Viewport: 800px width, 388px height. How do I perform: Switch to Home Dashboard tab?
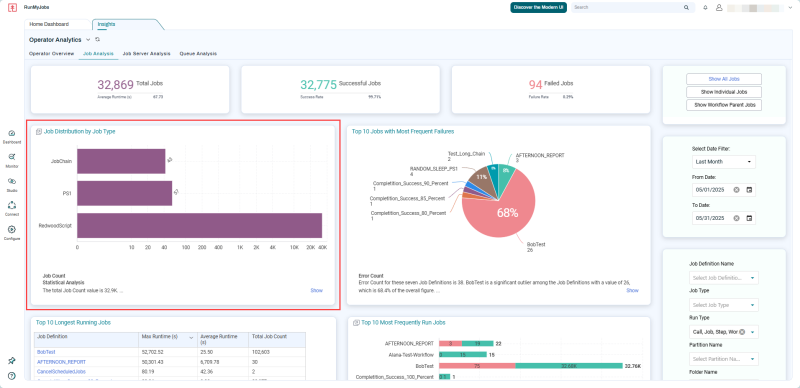coord(49,24)
